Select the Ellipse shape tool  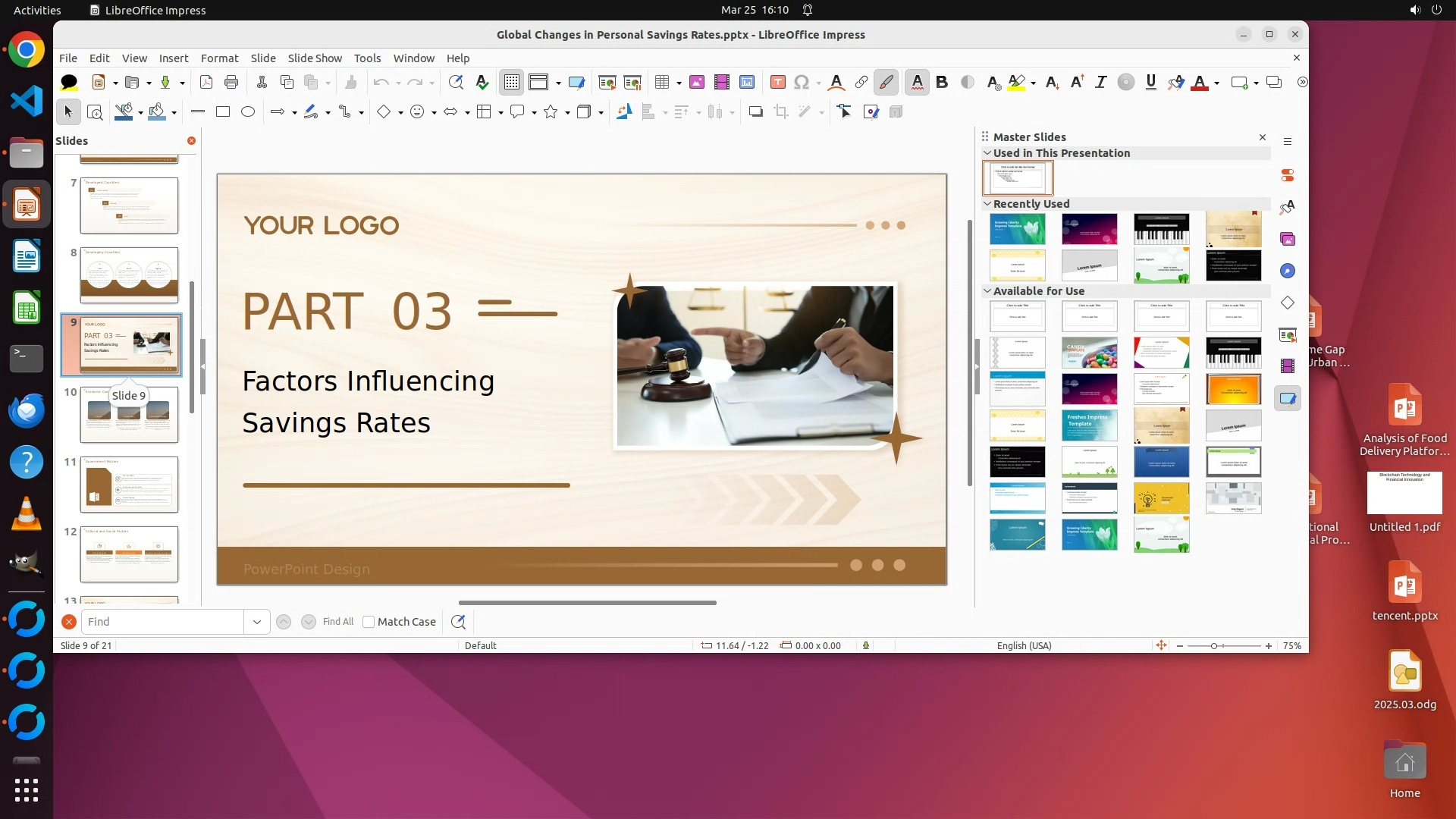click(248, 112)
